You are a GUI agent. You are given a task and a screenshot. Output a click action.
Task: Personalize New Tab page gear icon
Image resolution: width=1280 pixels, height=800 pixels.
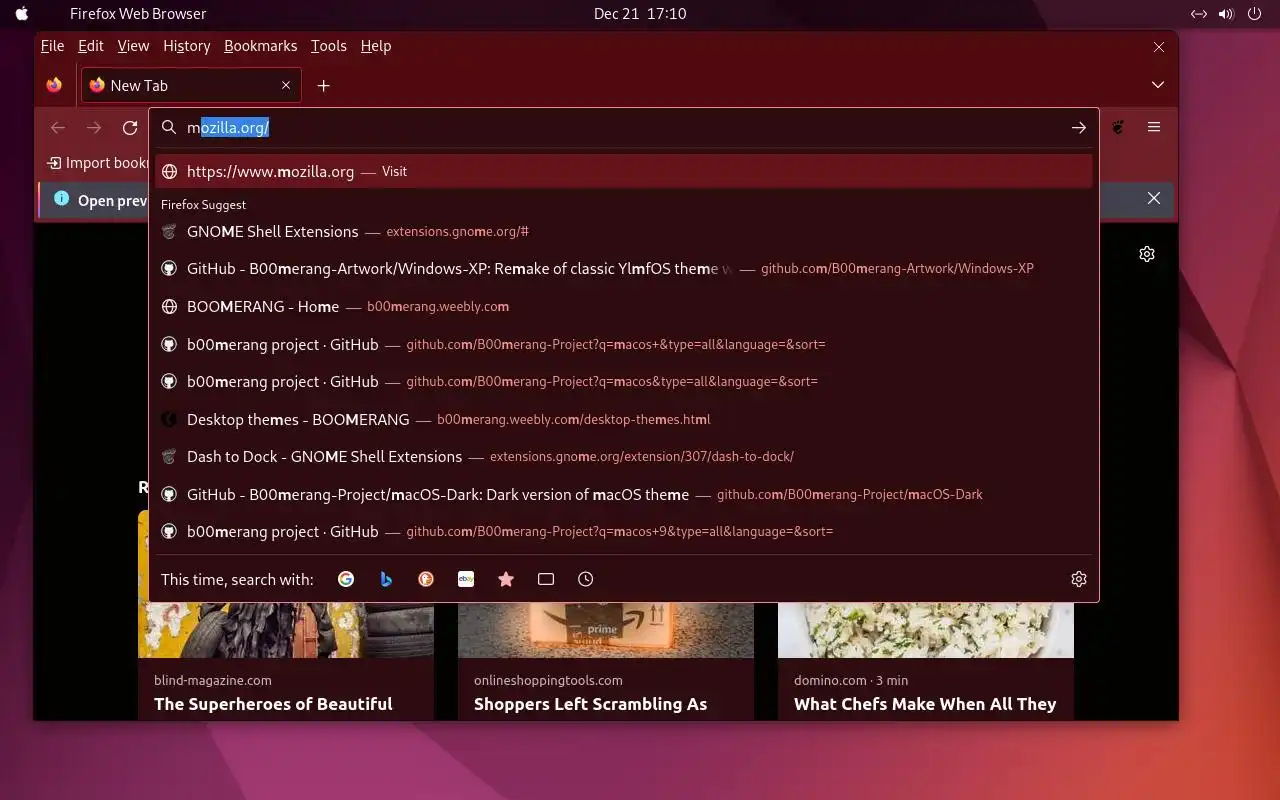click(1147, 254)
